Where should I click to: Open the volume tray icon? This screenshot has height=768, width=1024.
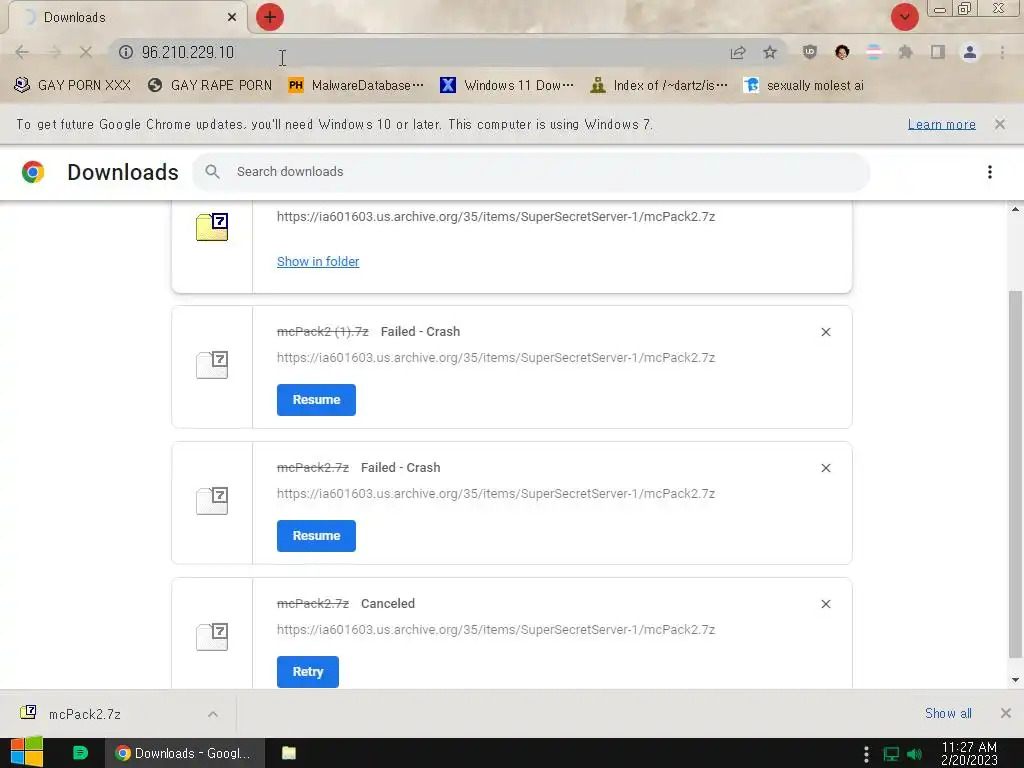click(914, 754)
